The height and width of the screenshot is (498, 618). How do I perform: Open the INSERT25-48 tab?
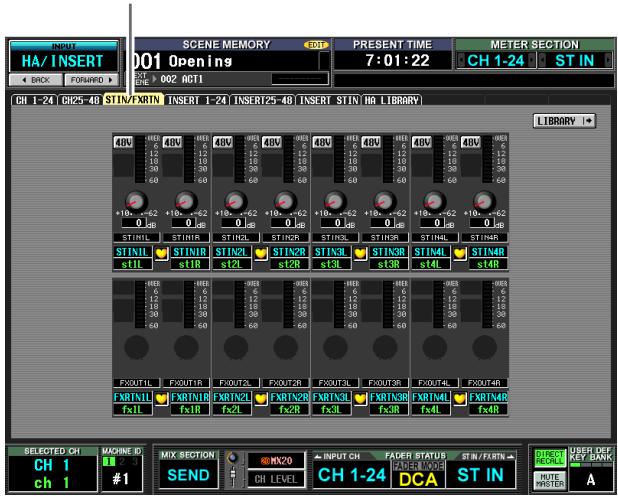[262, 100]
